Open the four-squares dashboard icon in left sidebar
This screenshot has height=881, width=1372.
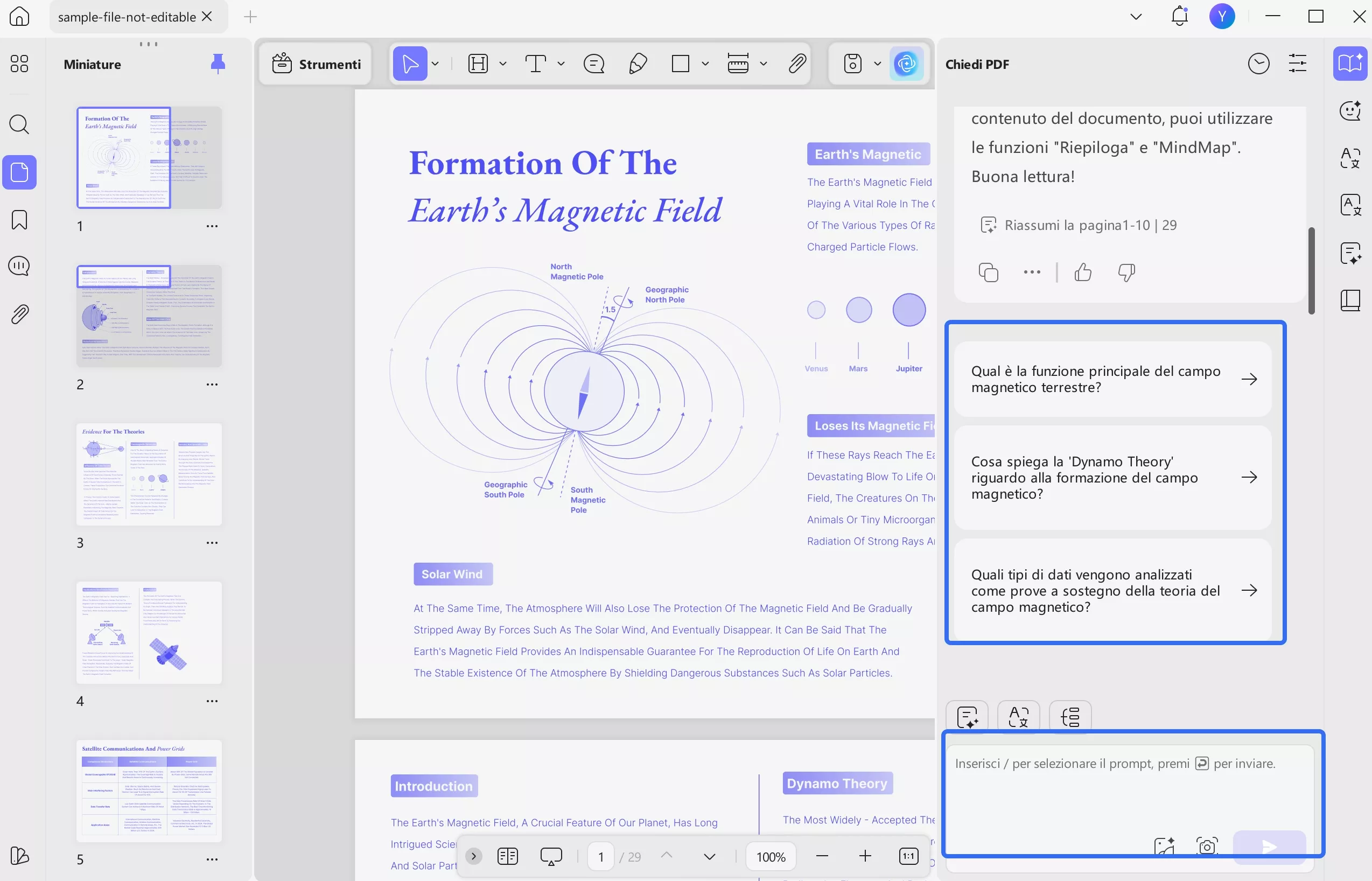(19, 64)
